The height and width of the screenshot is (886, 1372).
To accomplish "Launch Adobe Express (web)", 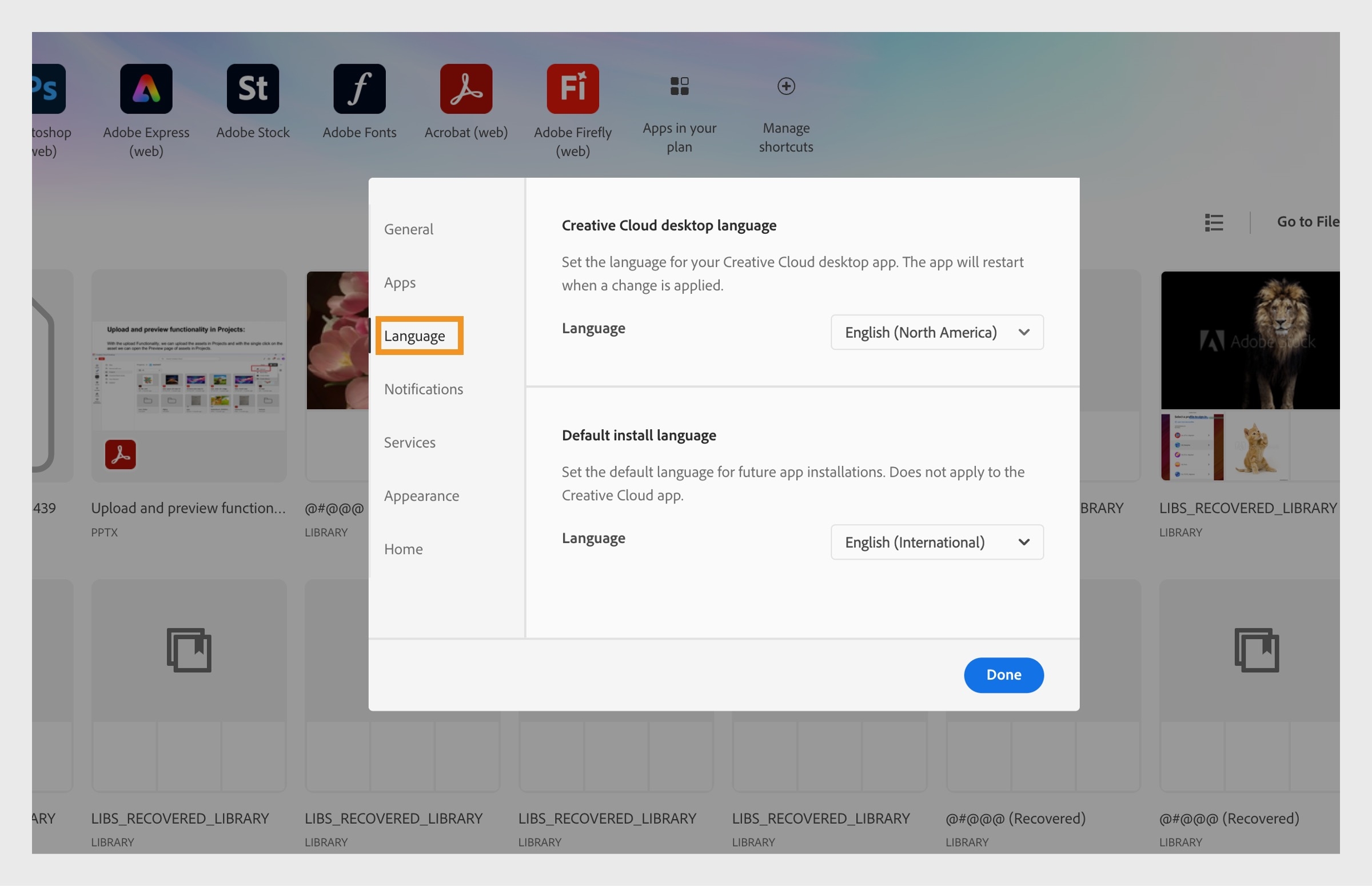I will click(x=146, y=88).
